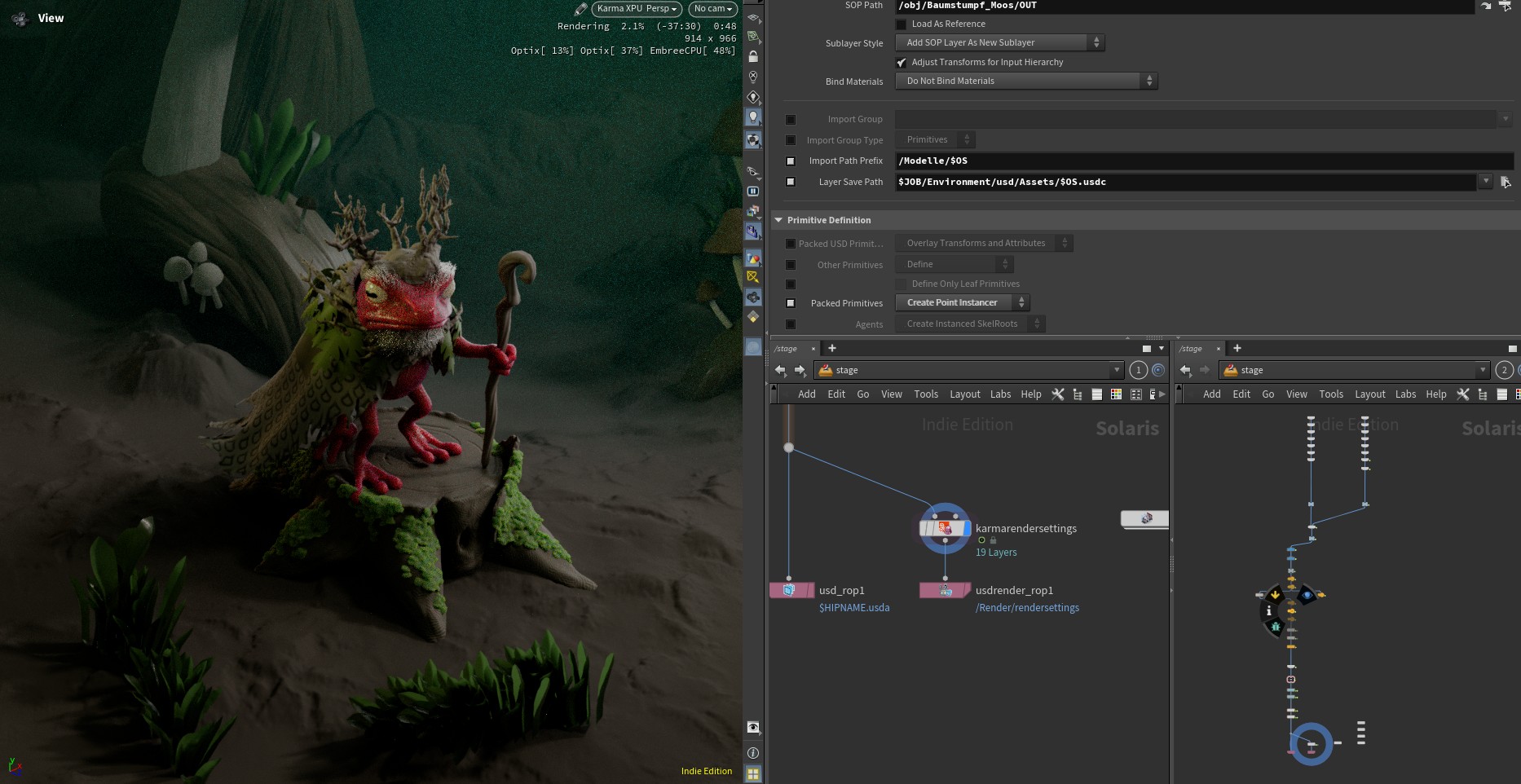Screen dimensions: 1521x784
Task: Click the file chooser icon beside Layer Save Path
Action: pos(1506,182)
